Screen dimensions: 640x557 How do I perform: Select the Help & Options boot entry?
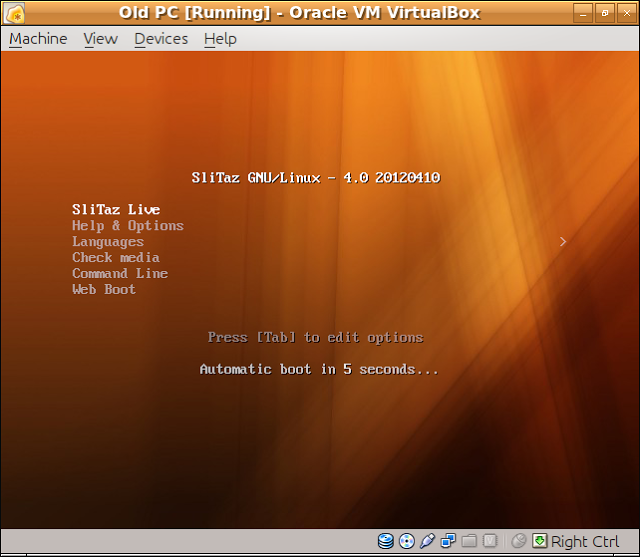click(x=128, y=226)
